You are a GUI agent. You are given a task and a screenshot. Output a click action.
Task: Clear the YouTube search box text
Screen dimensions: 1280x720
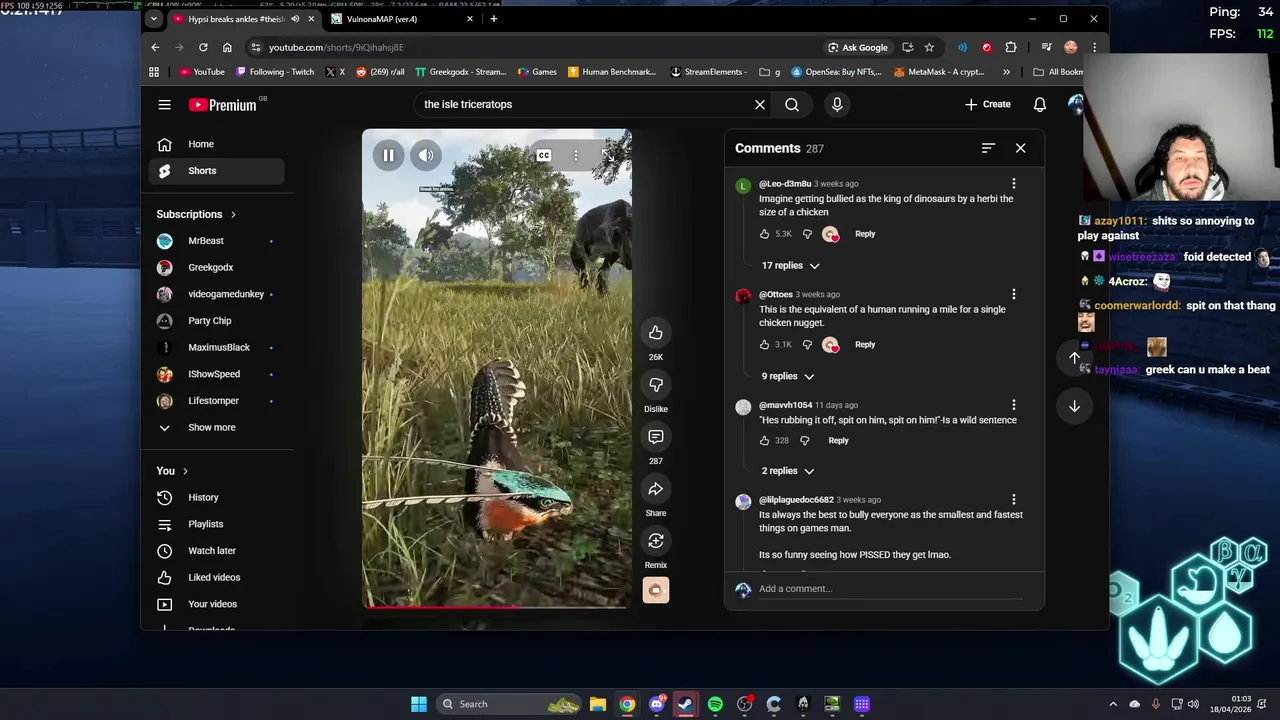coord(760,104)
